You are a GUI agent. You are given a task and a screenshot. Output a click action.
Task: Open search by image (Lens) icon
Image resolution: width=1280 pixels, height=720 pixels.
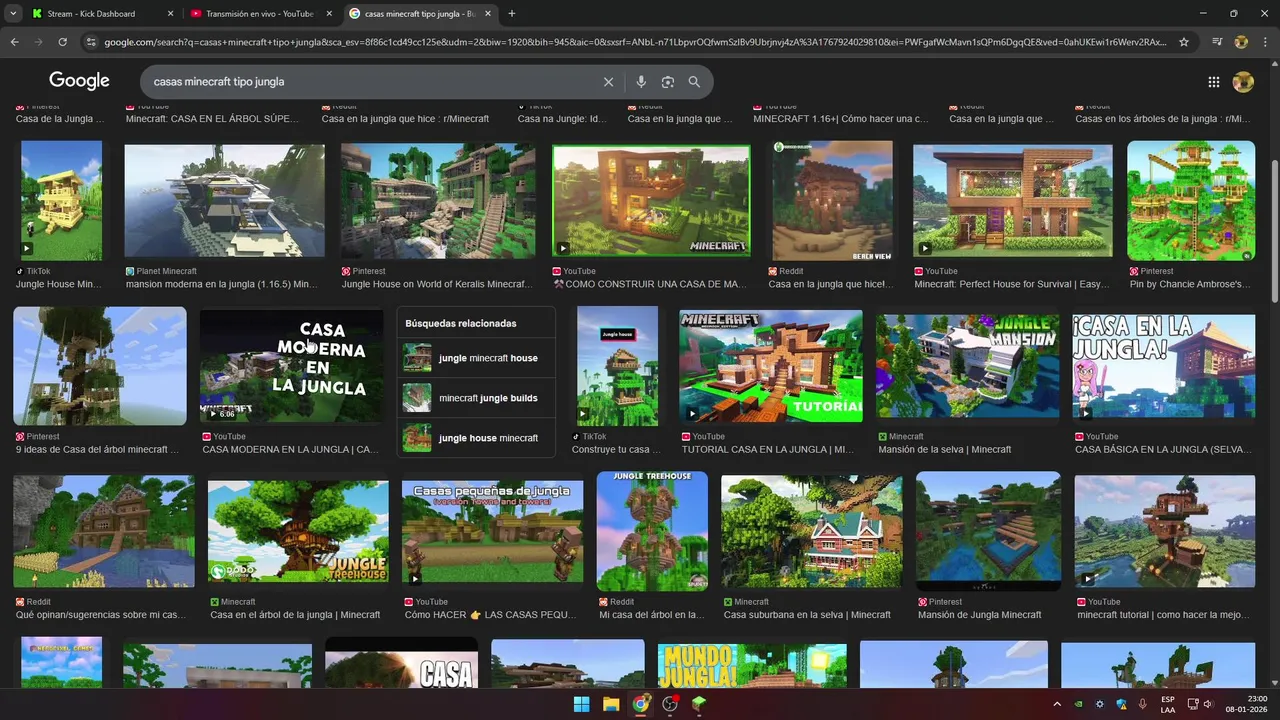click(668, 82)
